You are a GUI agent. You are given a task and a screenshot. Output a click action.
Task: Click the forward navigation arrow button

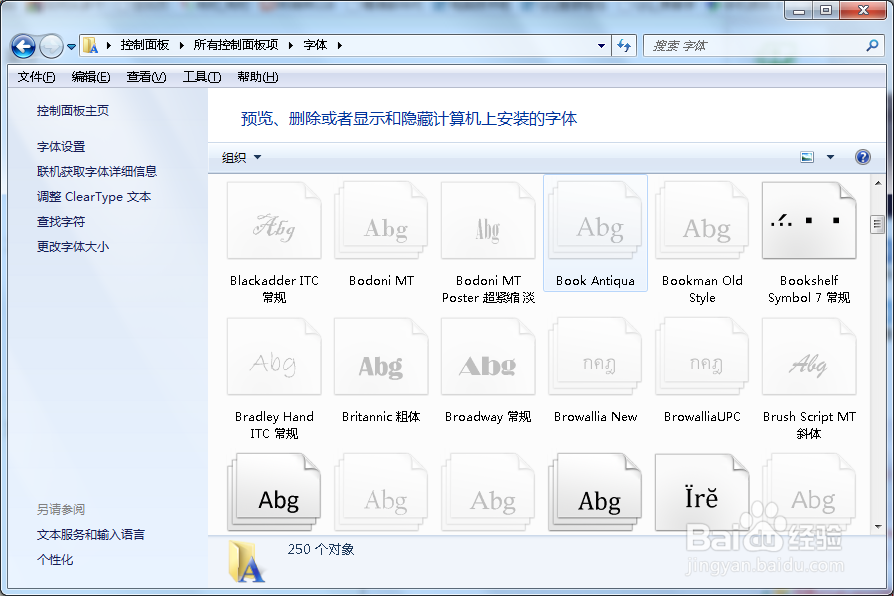(x=51, y=46)
